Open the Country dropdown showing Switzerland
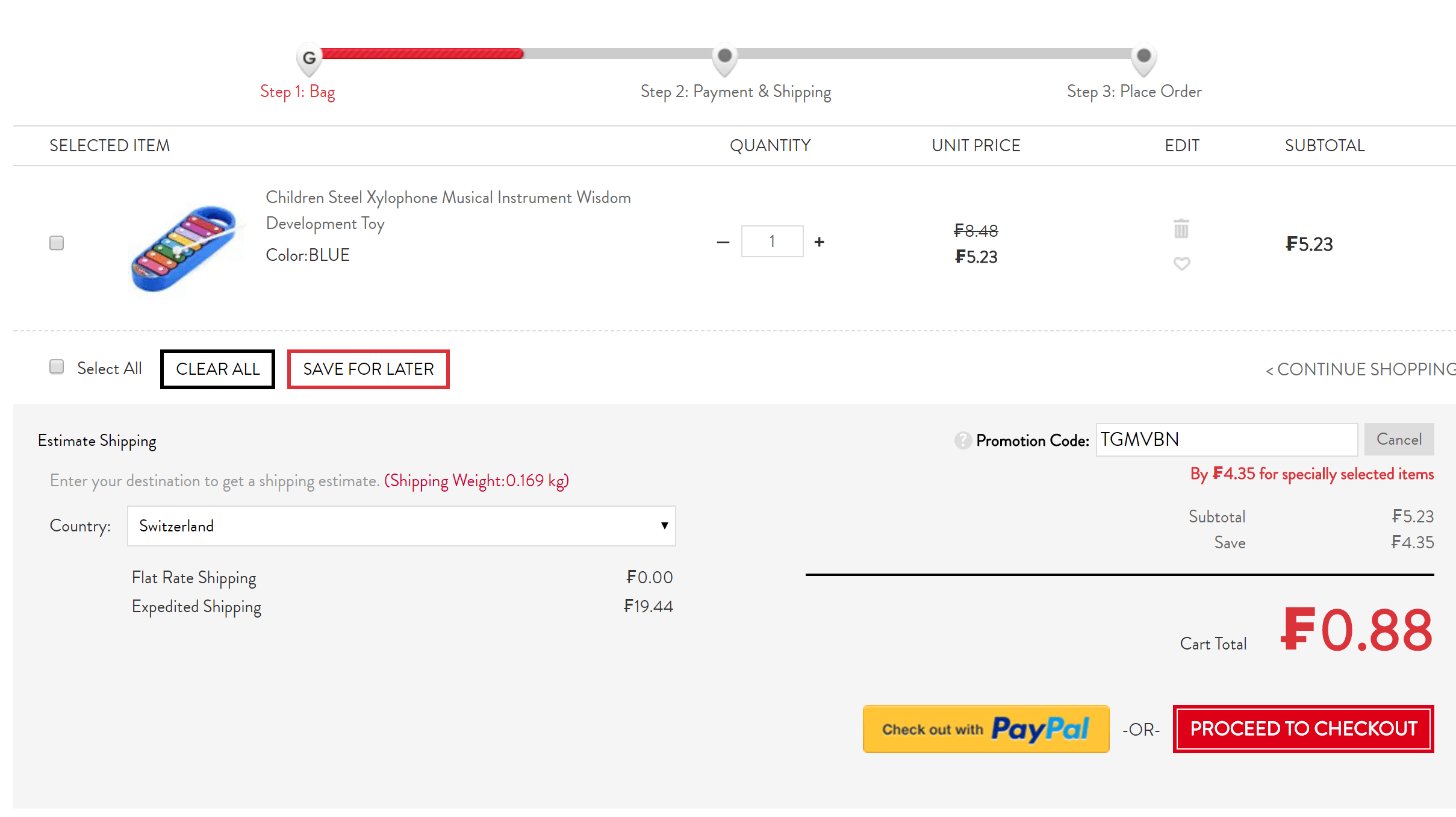Screen dimensions: 1456x817 pyautogui.click(x=400, y=526)
